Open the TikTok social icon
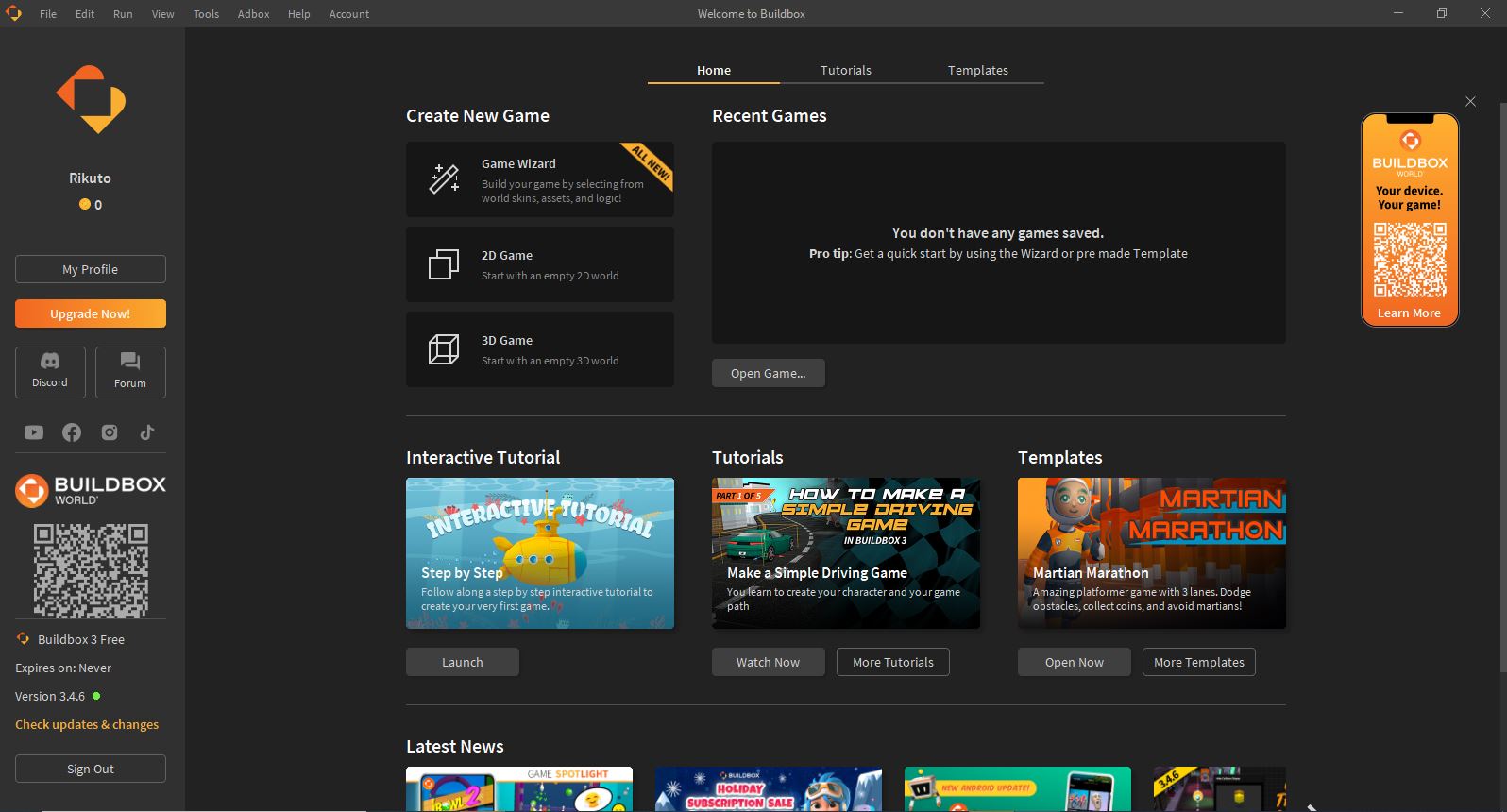 (x=147, y=432)
